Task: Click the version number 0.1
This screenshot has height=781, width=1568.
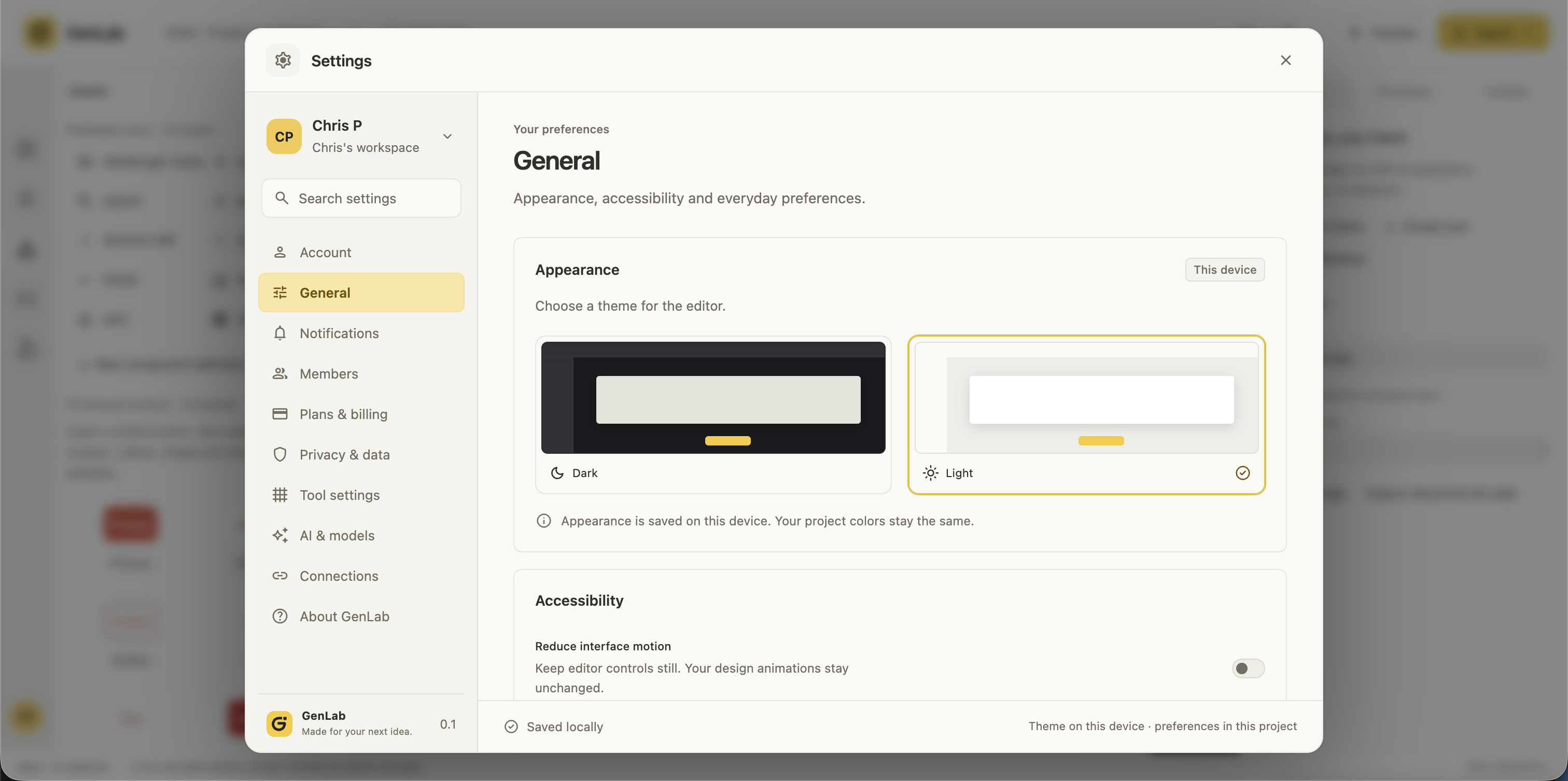Action: click(448, 724)
